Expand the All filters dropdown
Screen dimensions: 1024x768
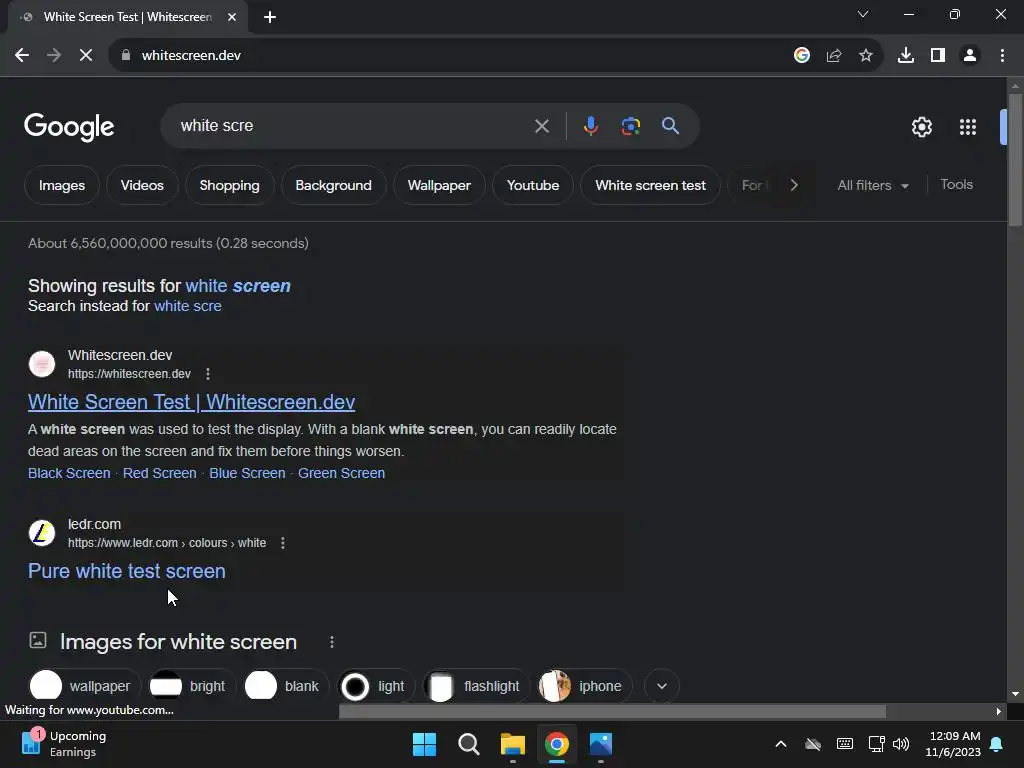[x=872, y=185]
